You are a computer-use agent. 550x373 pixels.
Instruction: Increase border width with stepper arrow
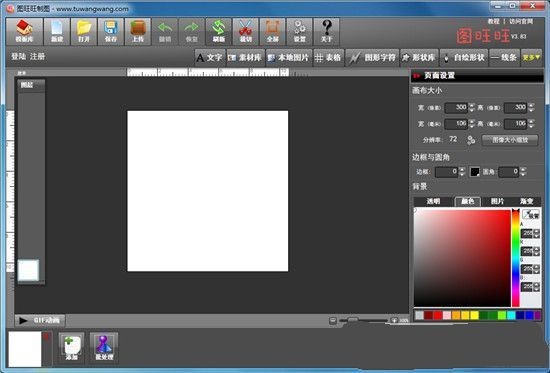(x=462, y=169)
